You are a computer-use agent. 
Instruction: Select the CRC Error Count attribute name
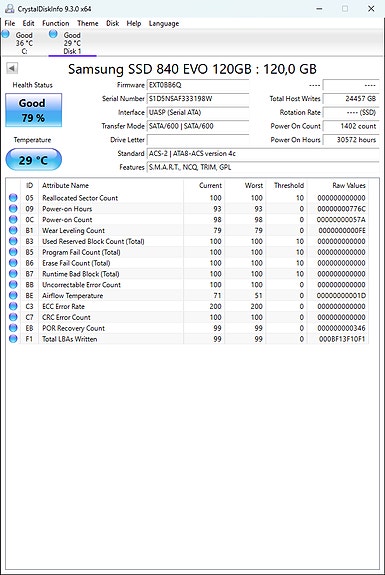click(x=66, y=318)
